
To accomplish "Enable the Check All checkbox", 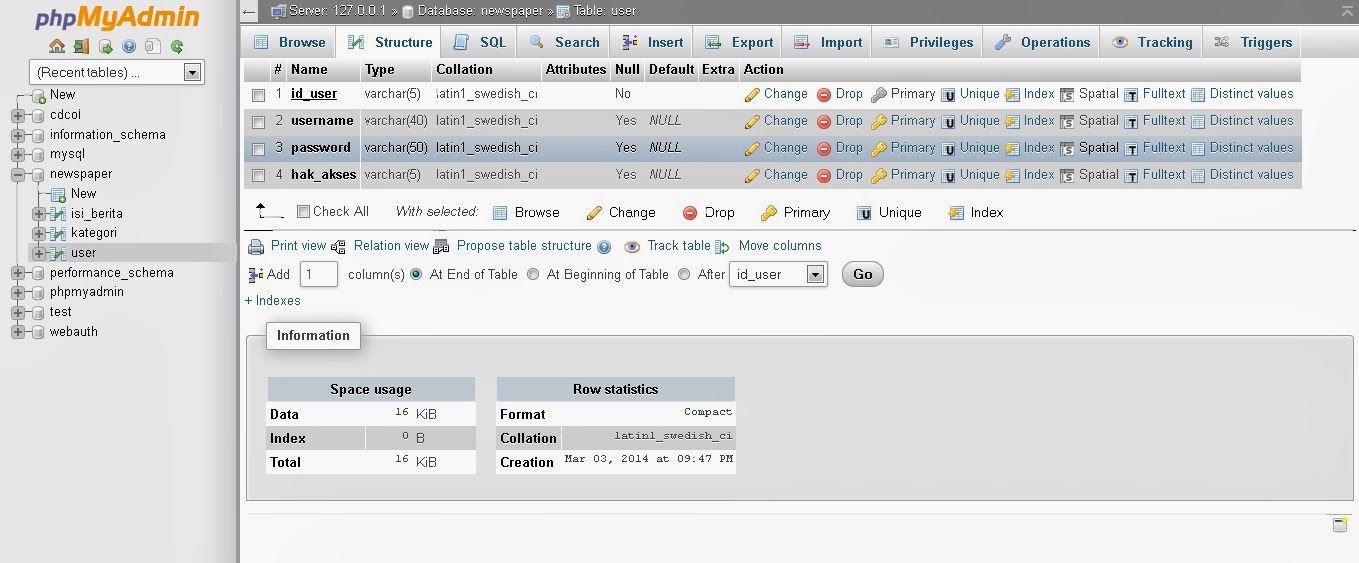I will (x=304, y=212).
